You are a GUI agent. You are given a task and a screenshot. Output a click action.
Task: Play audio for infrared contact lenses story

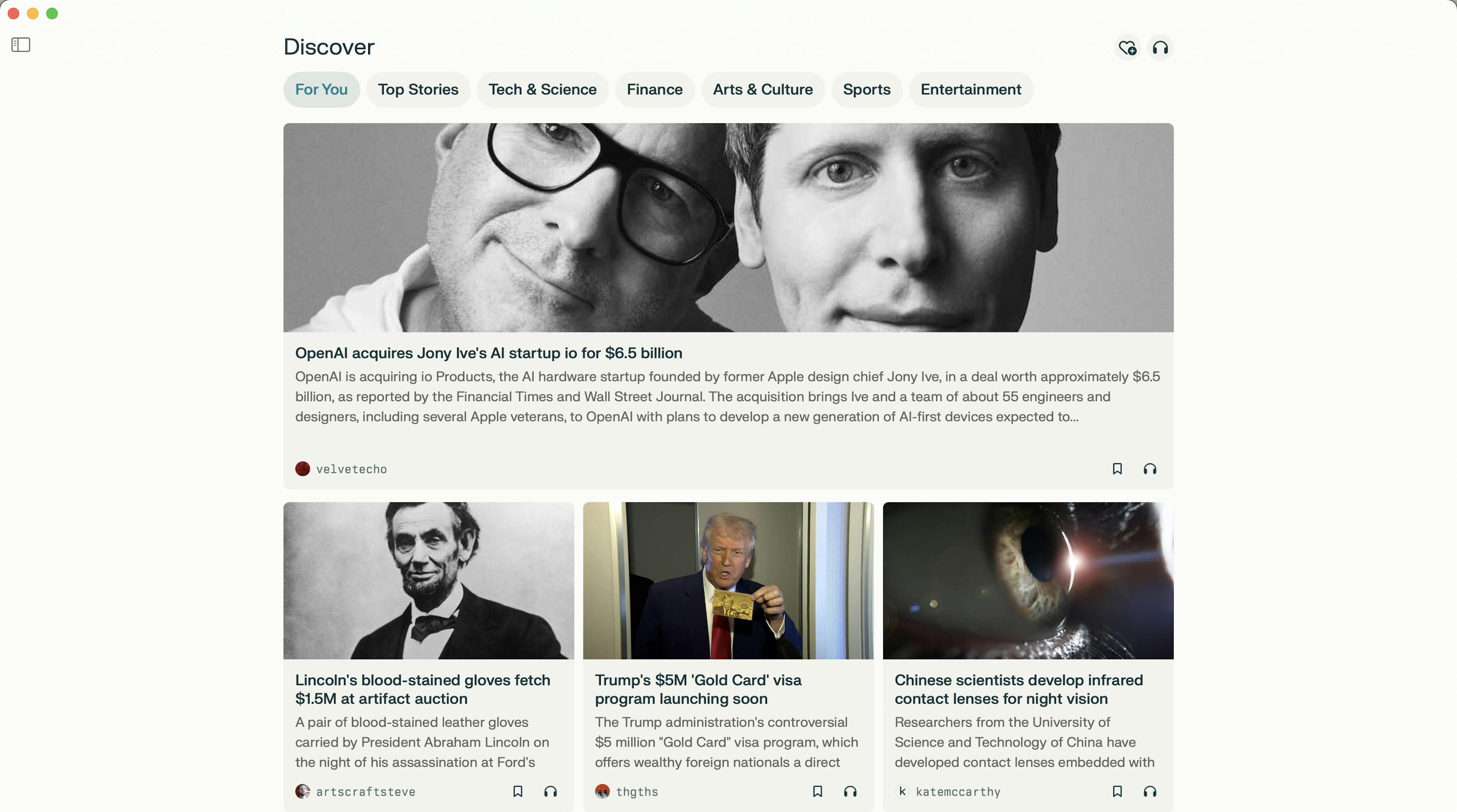pyautogui.click(x=1150, y=791)
